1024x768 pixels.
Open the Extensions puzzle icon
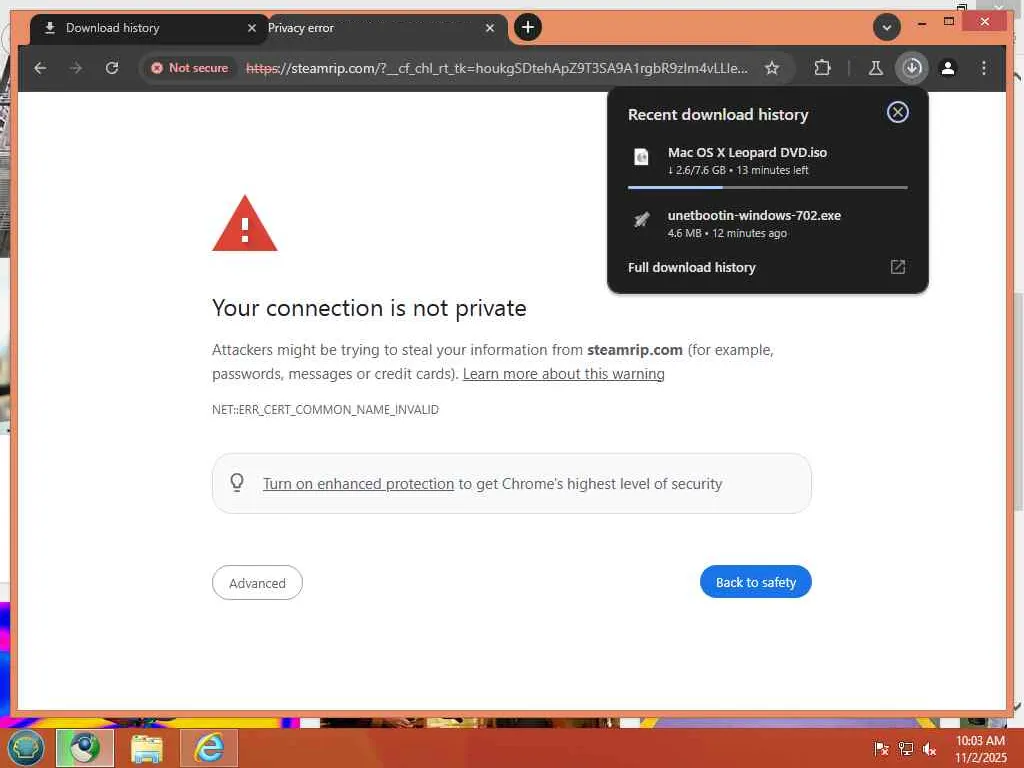pyautogui.click(x=822, y=68)
